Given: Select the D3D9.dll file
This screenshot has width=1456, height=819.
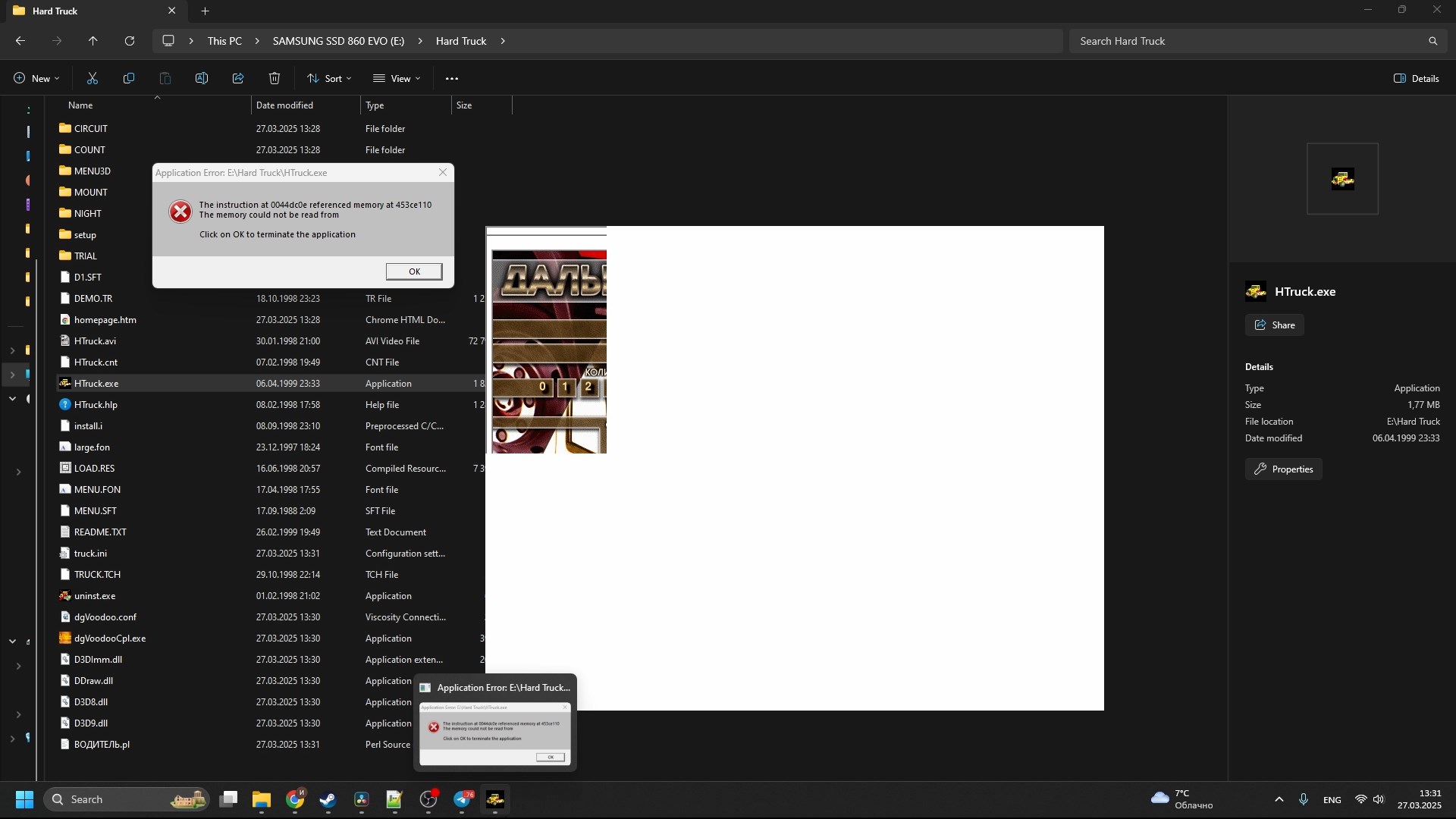Looking at the screenshot, I should pos(90,723).
